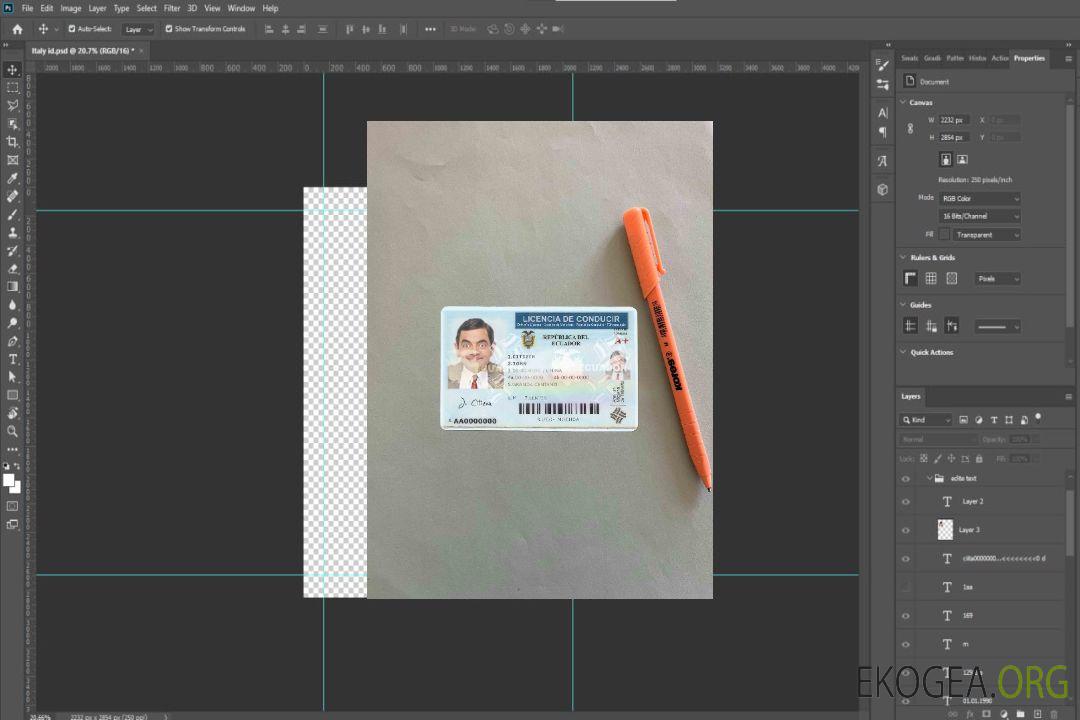
Task: Select the Path Selection tool
Action: (12, 377)
